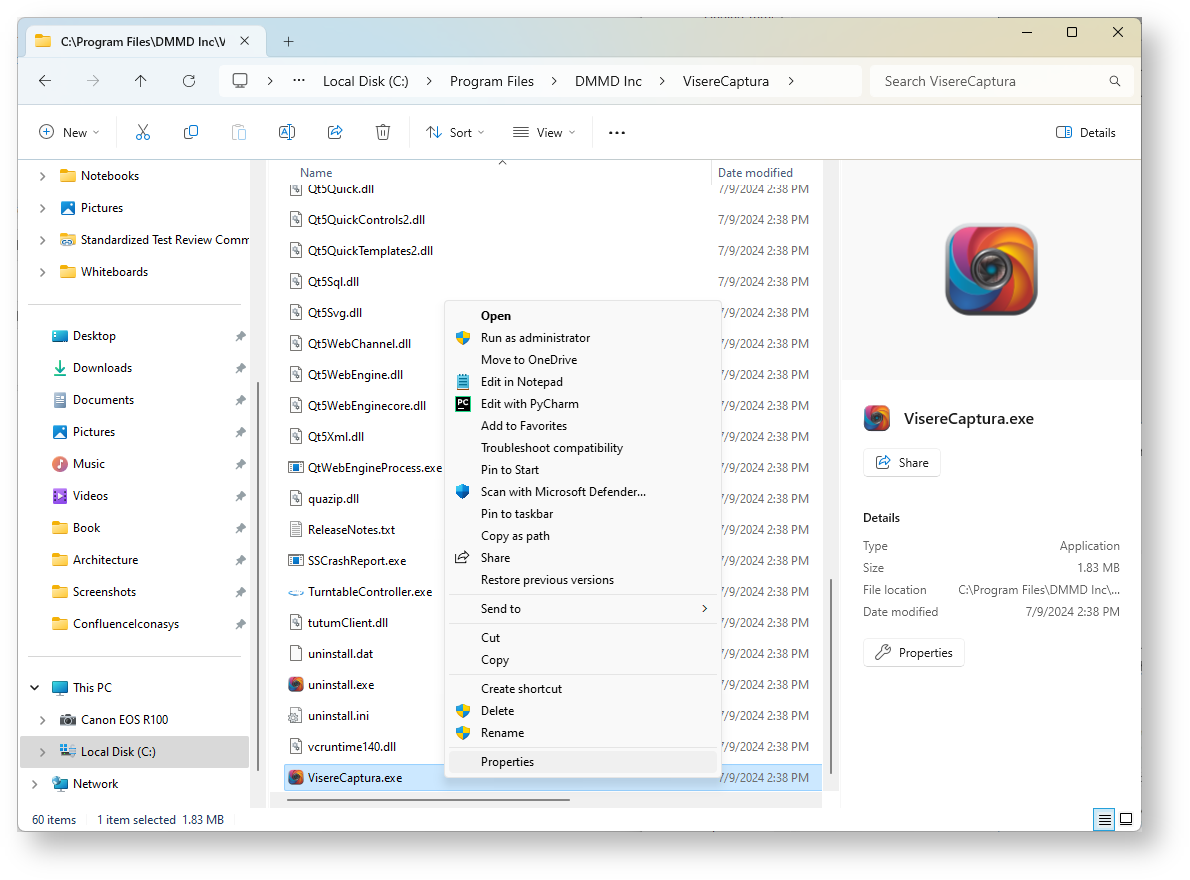Switch to large thumbnails view in status bar
Screen dimensions: 1190x880
click(1125, 819)
